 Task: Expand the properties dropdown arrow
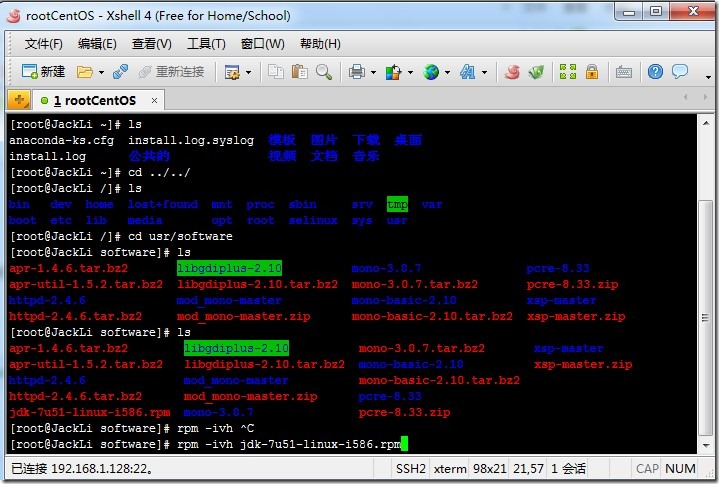[x=249, y=72]
